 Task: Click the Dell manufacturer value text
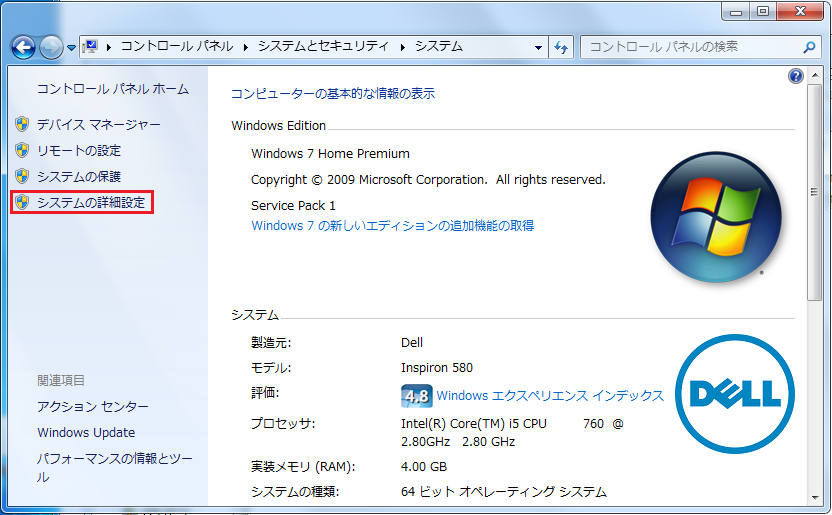pos(412,343)
